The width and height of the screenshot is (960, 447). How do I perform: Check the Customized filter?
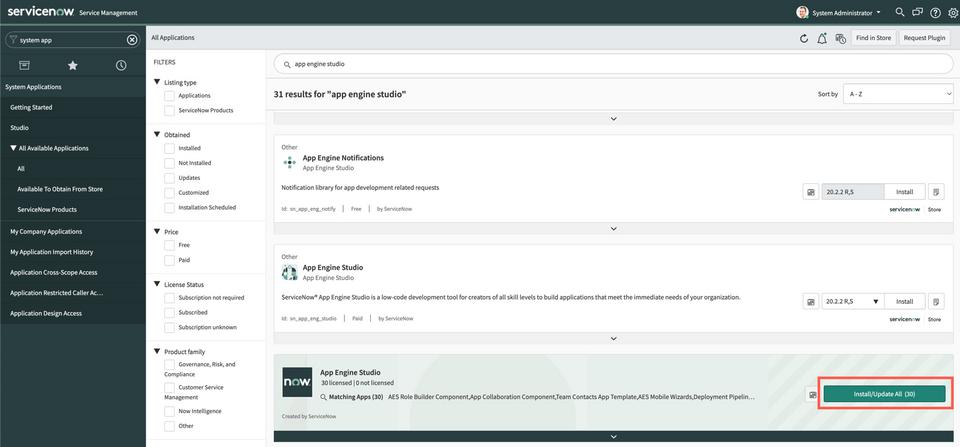pos(169,192)
